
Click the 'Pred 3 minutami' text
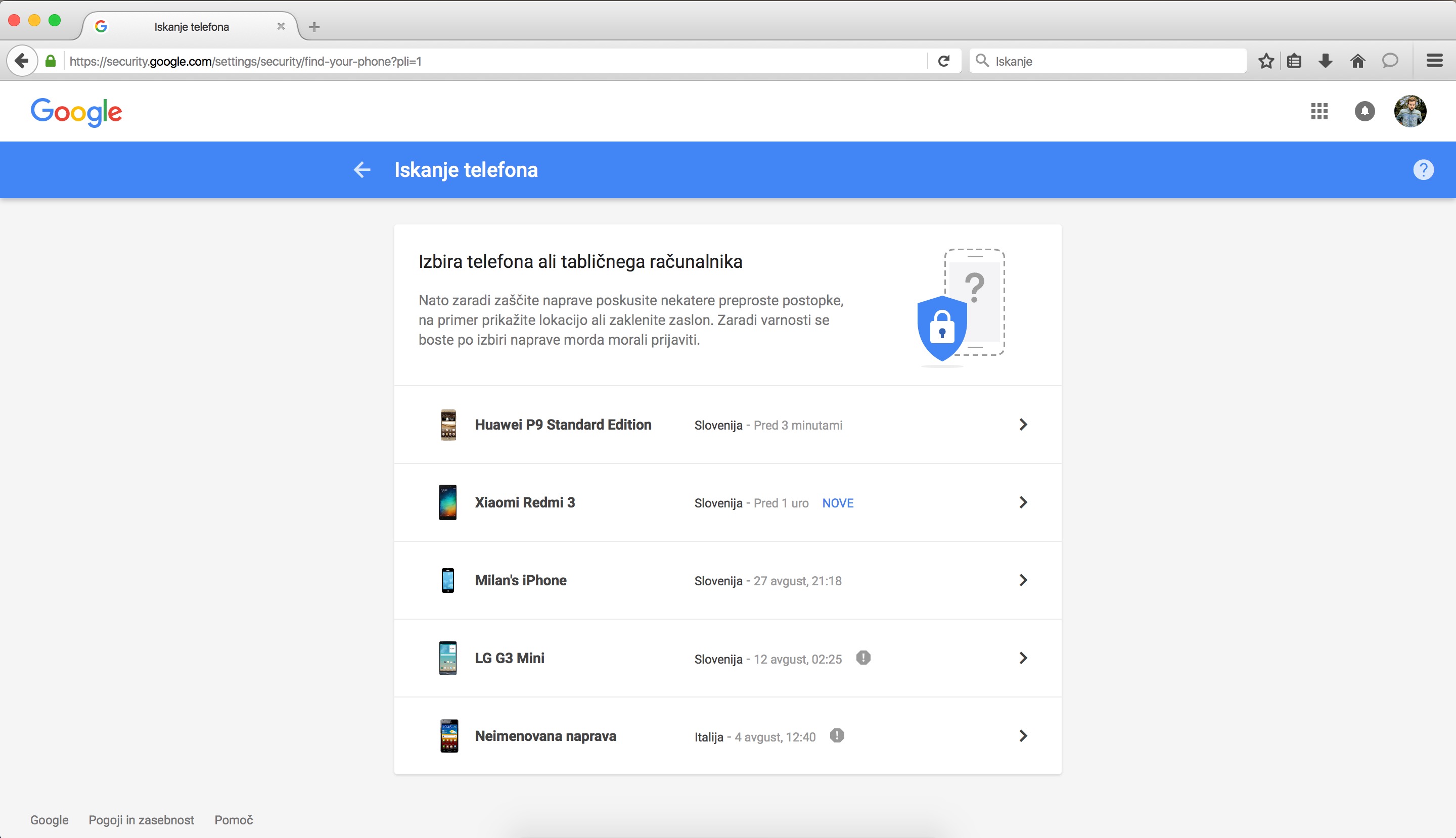tap(798, 426)
